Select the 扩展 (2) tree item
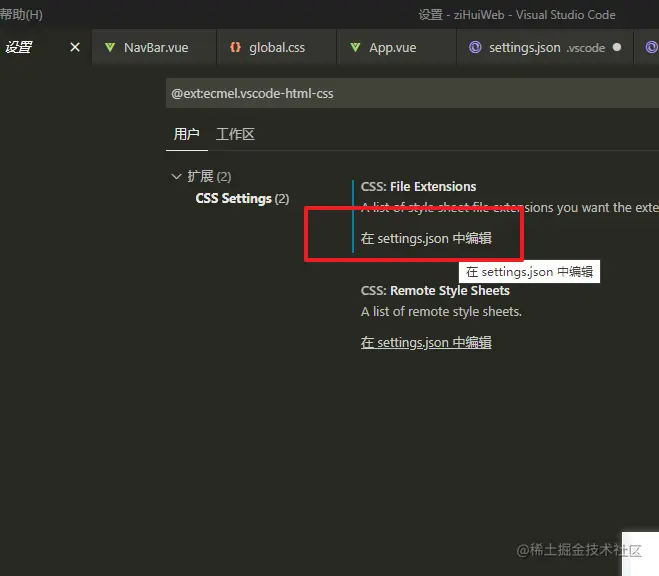Screen dimensions: 659x576 click(209, 176)
